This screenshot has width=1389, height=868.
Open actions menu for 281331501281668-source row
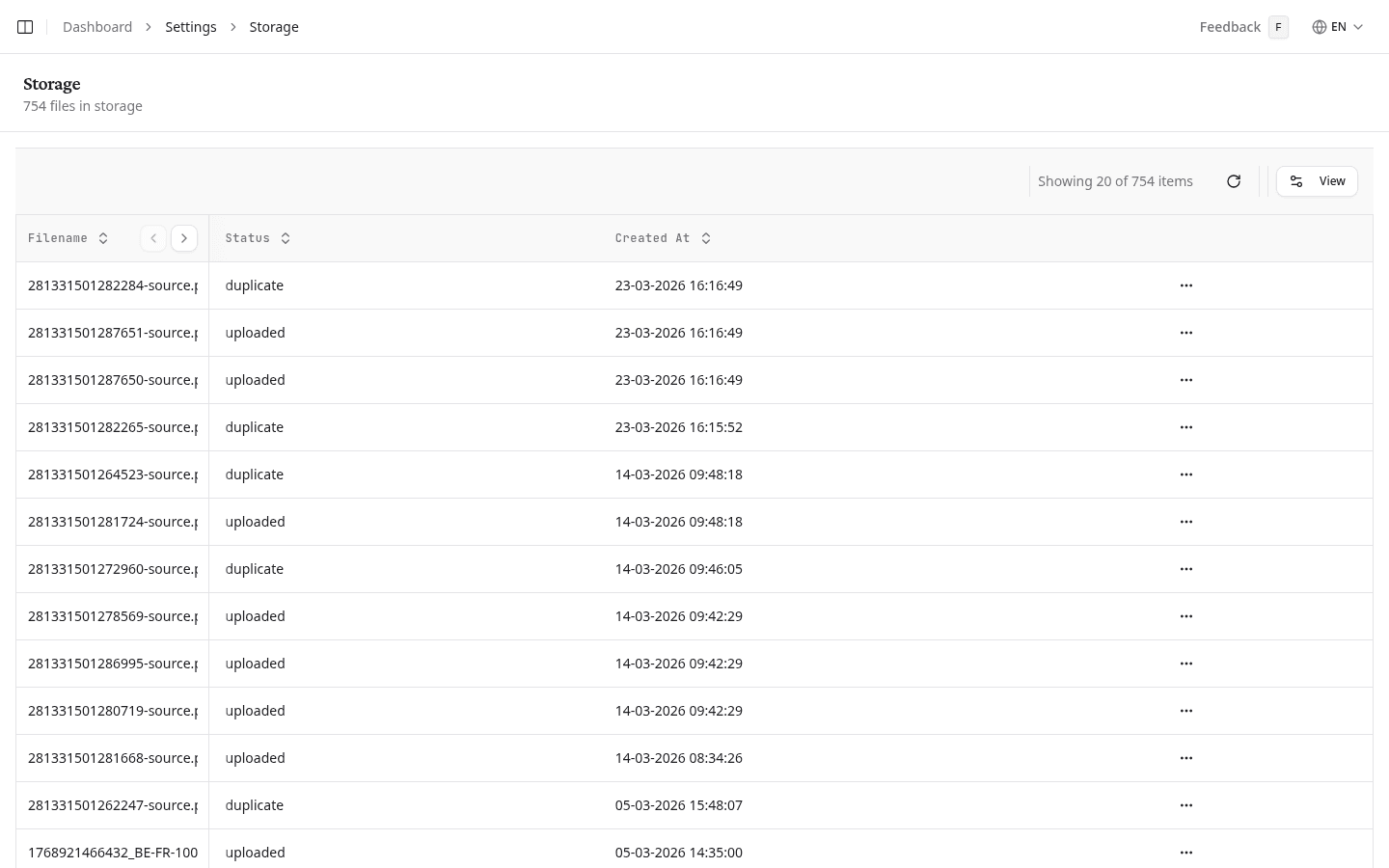tap(1186, 758)
